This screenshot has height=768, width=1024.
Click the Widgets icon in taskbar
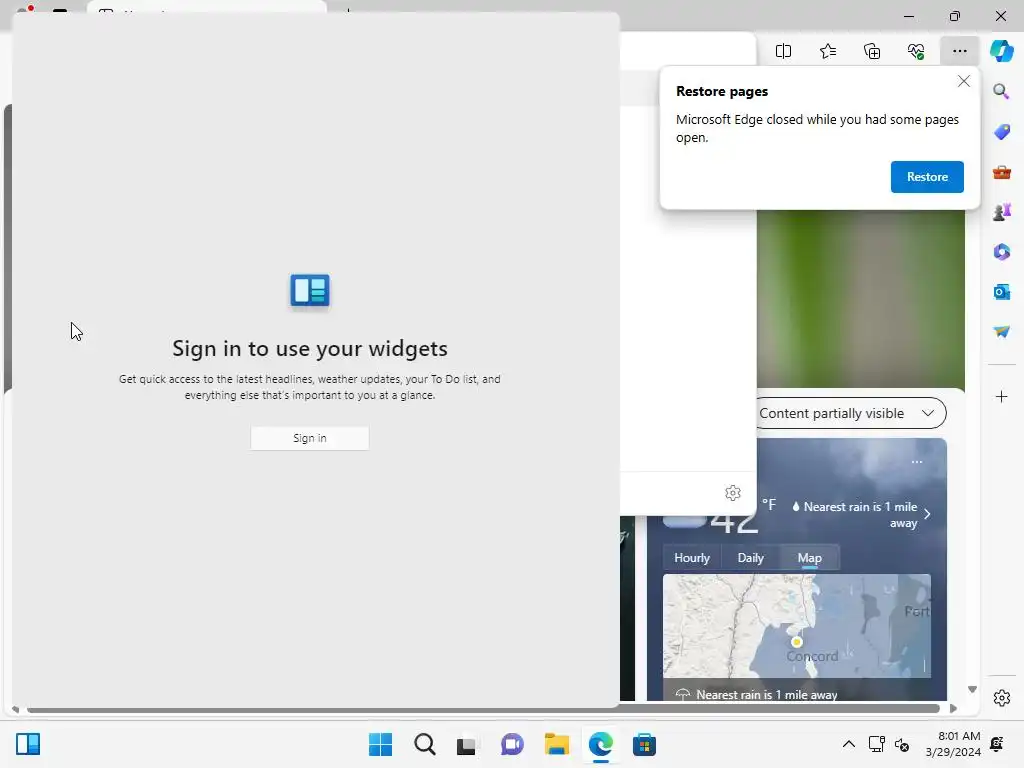[x=28, y=744]
